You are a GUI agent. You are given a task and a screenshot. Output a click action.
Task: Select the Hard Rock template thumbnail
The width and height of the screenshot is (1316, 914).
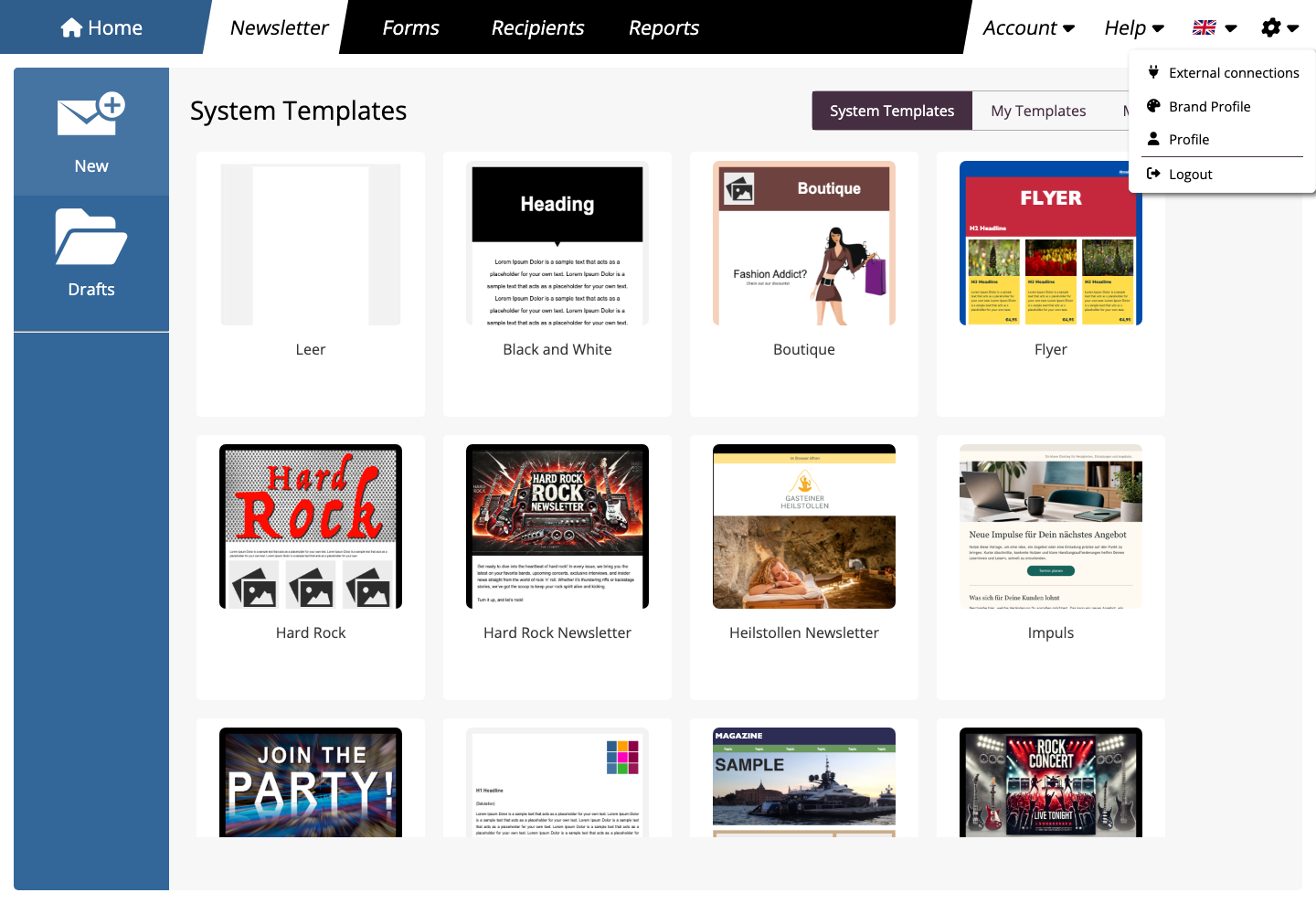point(311,526)
